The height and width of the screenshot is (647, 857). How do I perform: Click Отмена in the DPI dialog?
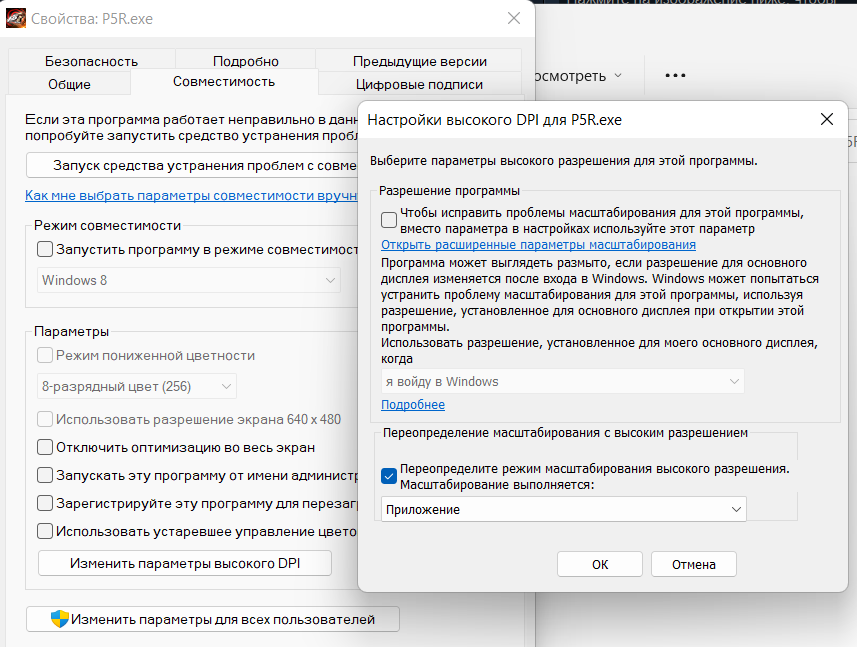pos(694,564)
